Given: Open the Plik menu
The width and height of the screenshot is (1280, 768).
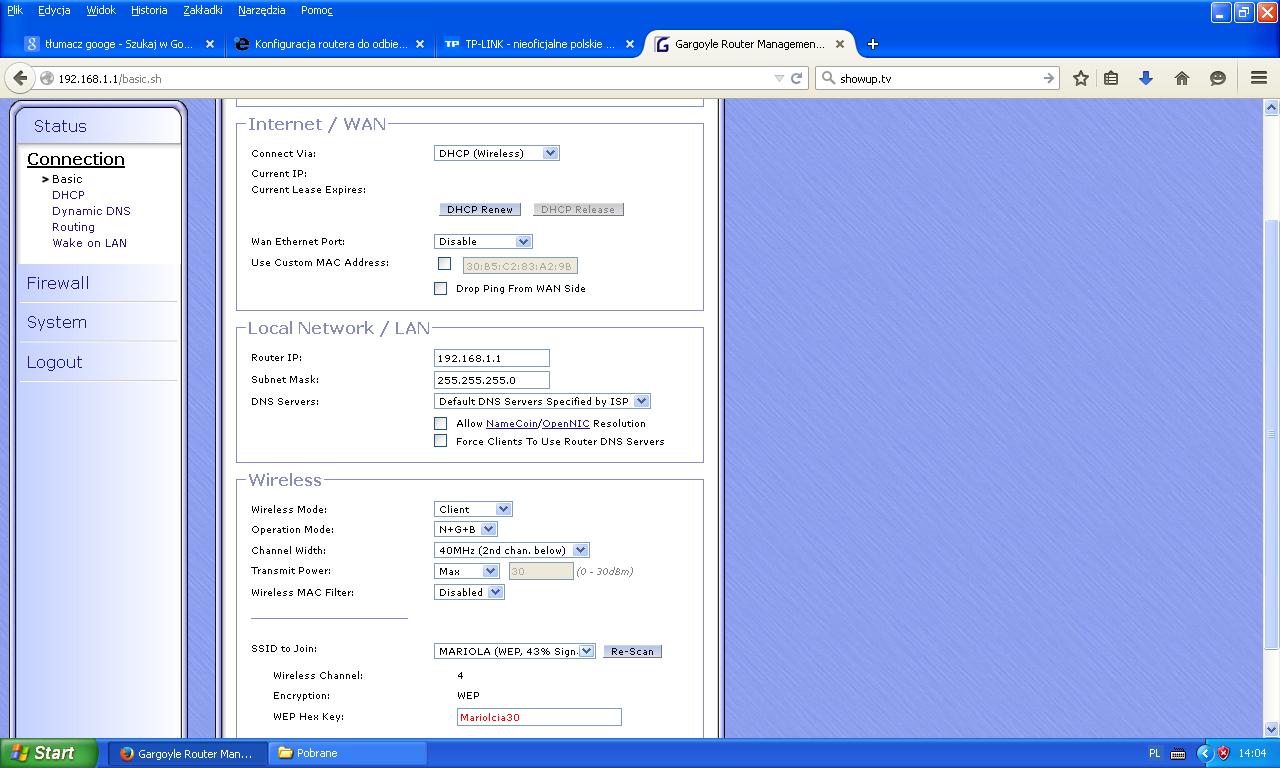Looking at the screenshot, I should click(x=15, y=10).
